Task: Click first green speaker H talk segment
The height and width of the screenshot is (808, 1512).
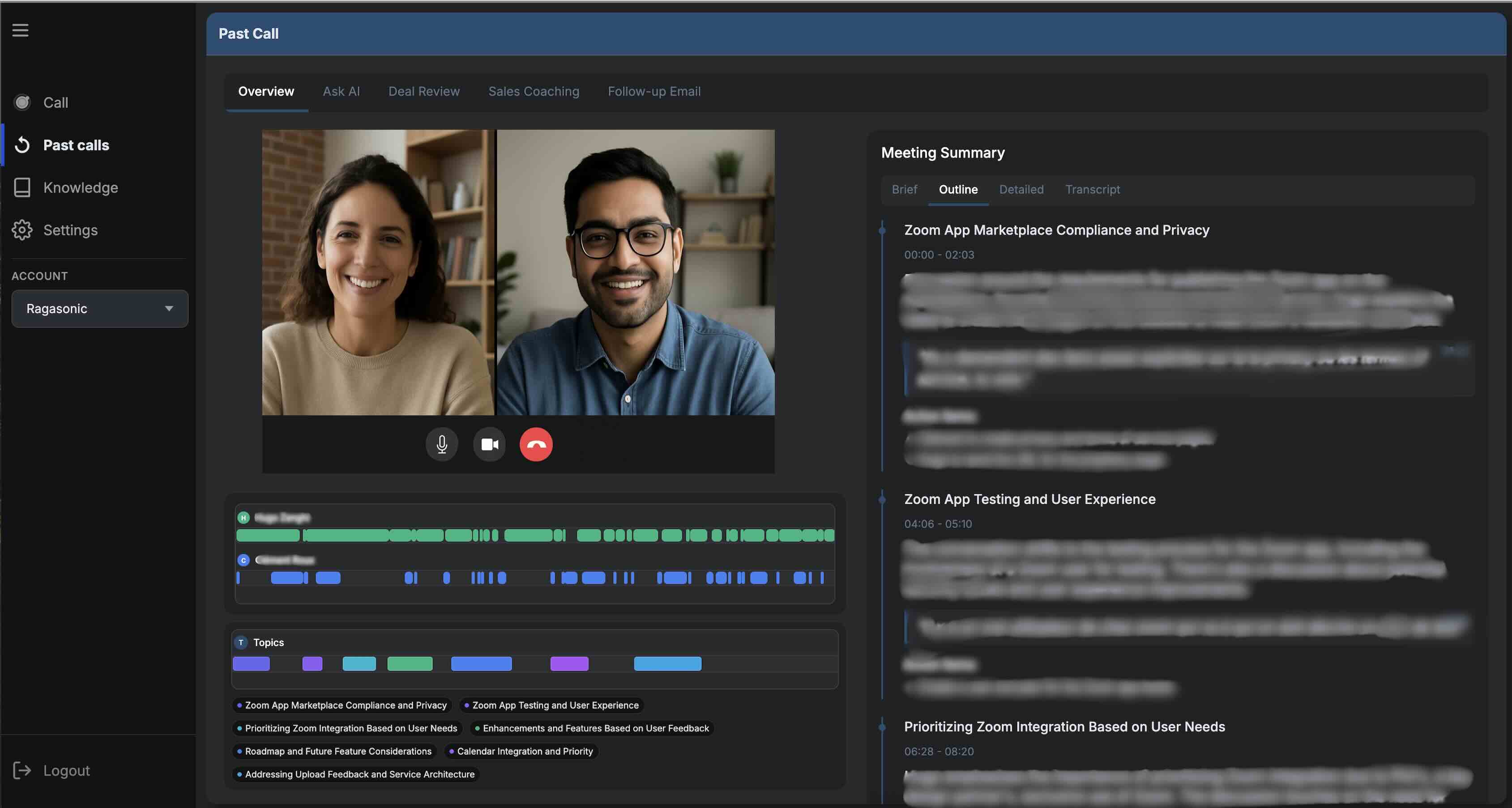Action: [x=268, y=535]
